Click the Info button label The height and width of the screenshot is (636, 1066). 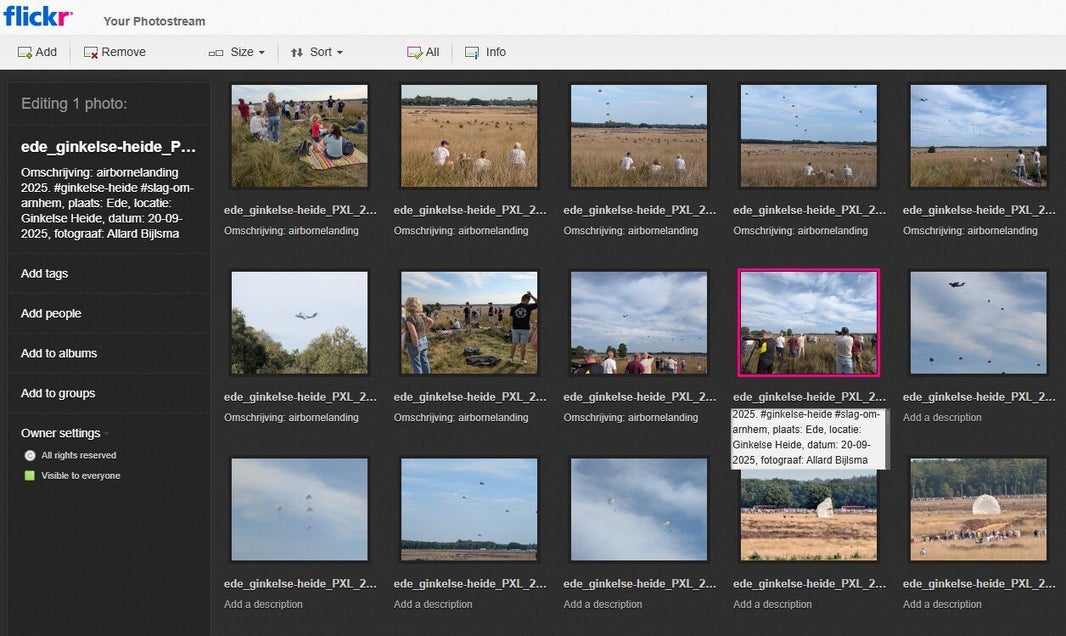pyautogui.click(x=496, y=52)
